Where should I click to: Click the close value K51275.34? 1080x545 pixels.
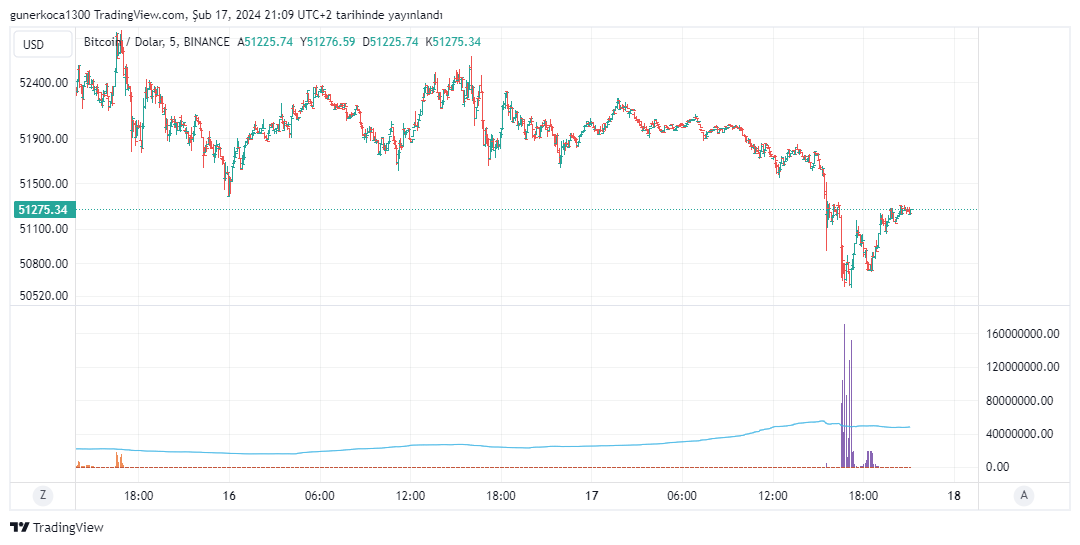pyautogui.click(x=453, y=41)
